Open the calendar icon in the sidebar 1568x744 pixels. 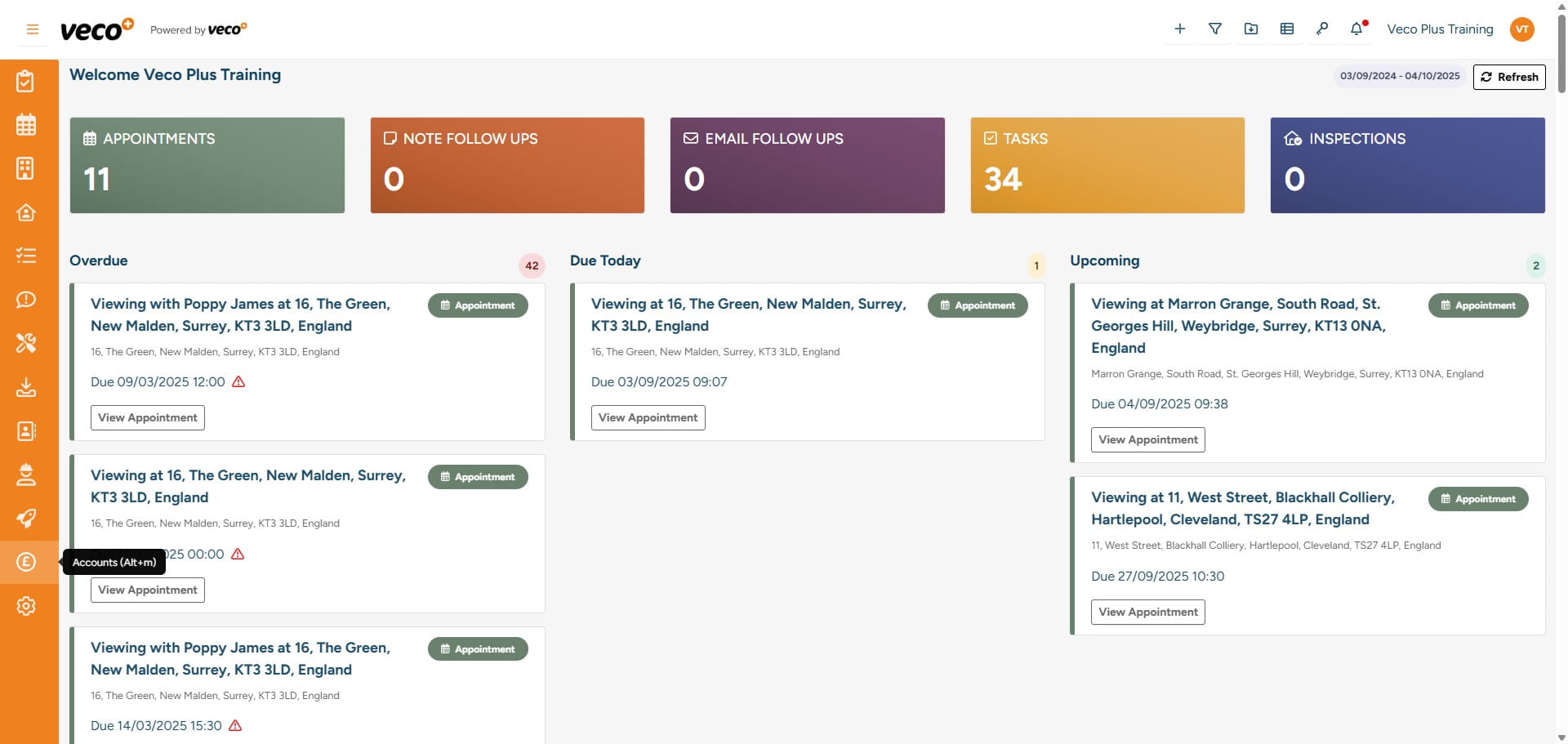26,125
